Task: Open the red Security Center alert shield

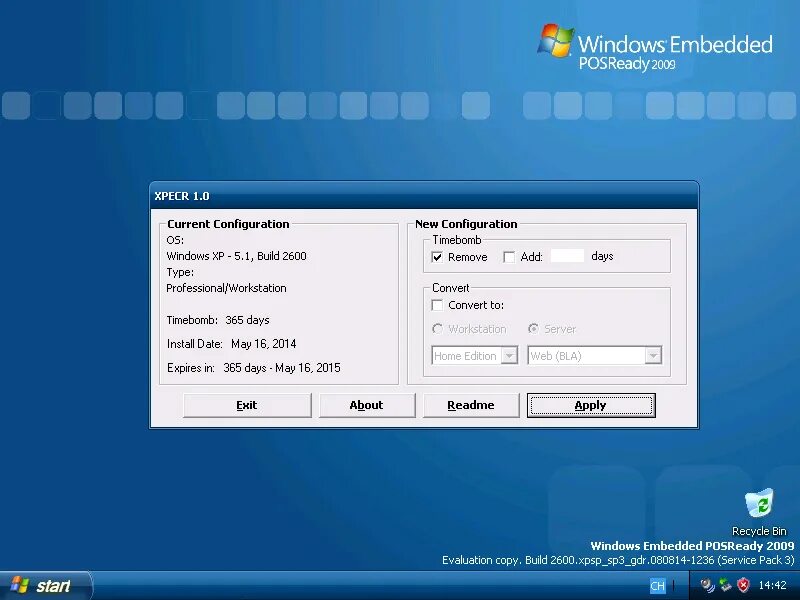Action: pos(742,585)
